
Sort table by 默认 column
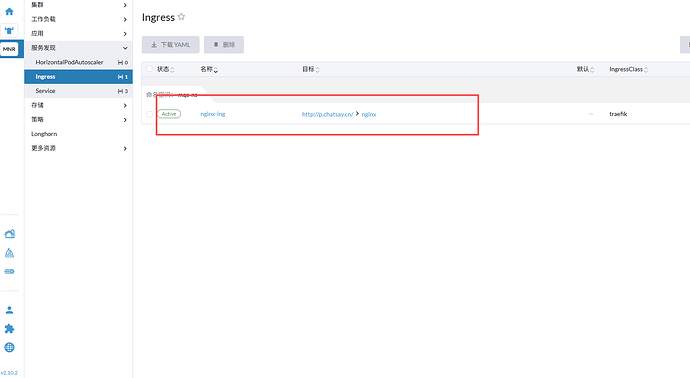pyautogui.click(x=585, y=69)
